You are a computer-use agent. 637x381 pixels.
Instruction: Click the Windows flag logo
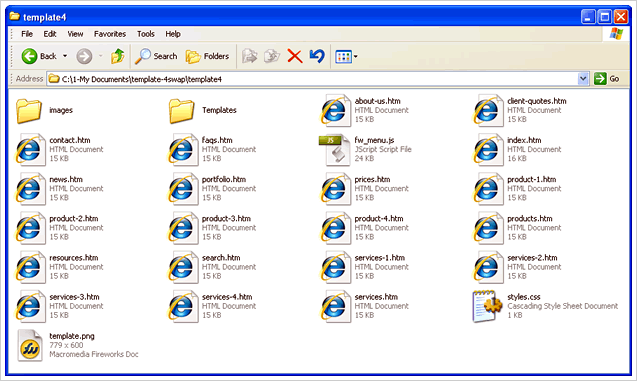pyautogui.click(x=616, y=34)
